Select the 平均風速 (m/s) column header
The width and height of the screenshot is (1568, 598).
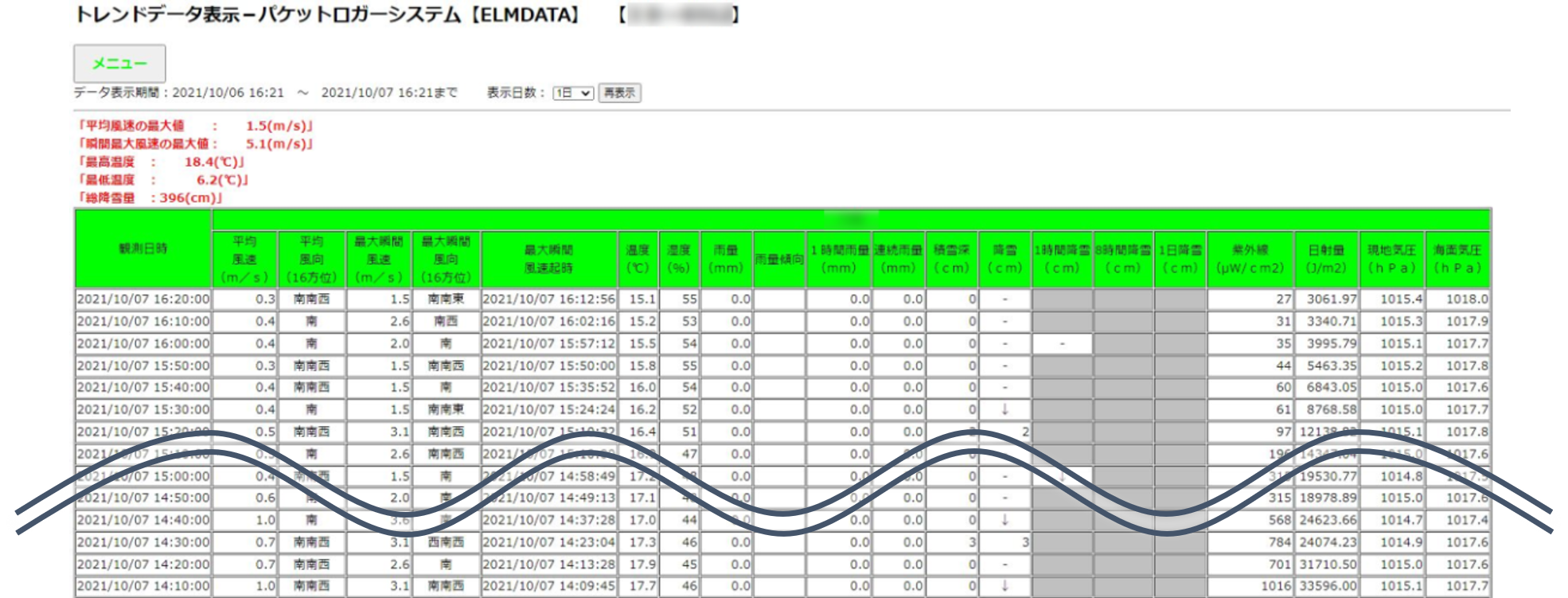[244, 260]
